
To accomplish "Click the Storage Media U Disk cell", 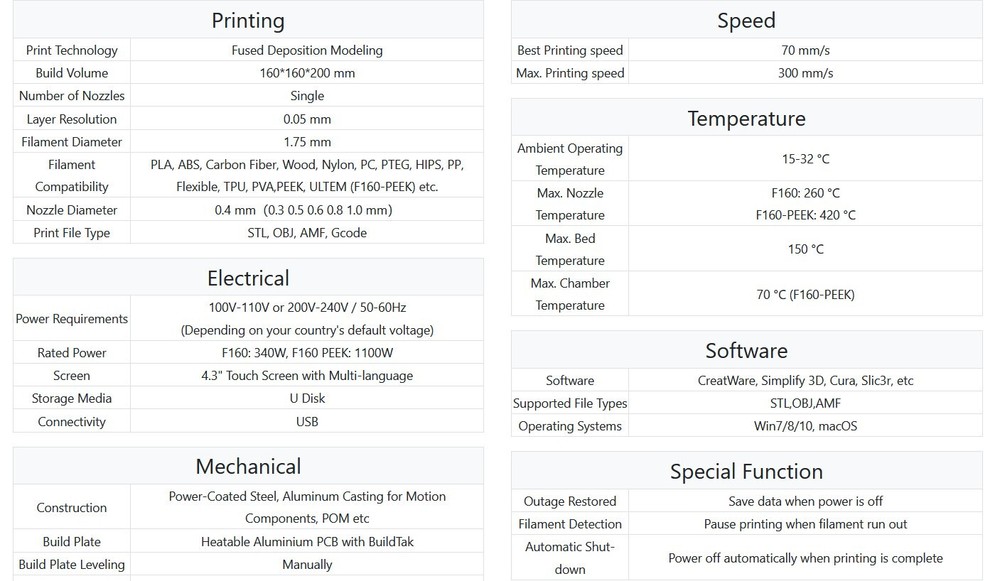I will coord(307,398).
